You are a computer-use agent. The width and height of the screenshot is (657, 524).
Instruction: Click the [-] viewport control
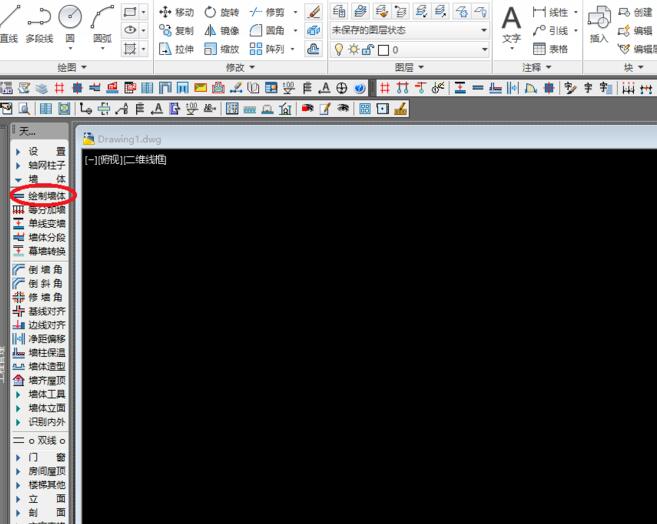click(91, 160)
